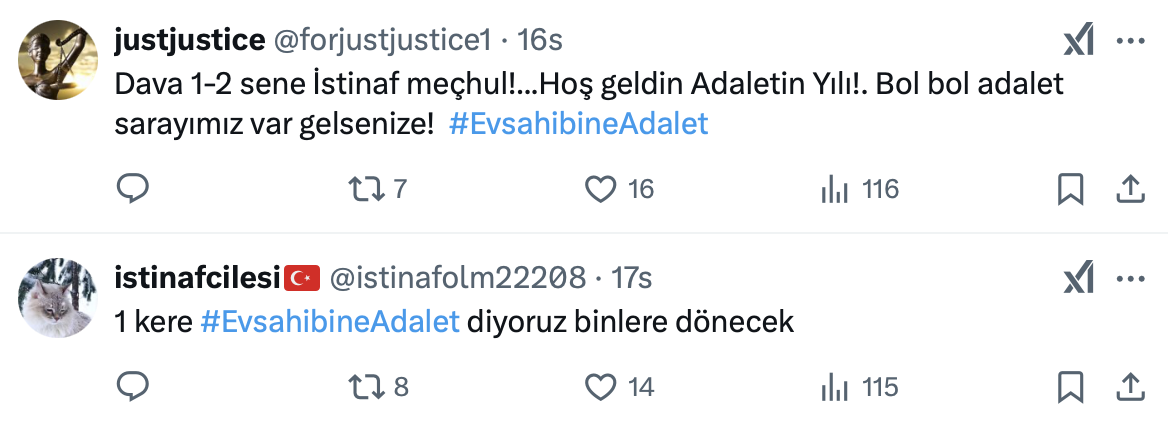This screenshot has height=428, width=1168.
Task: Share the justjustice tweet
Action: (x=1130, y=188)
